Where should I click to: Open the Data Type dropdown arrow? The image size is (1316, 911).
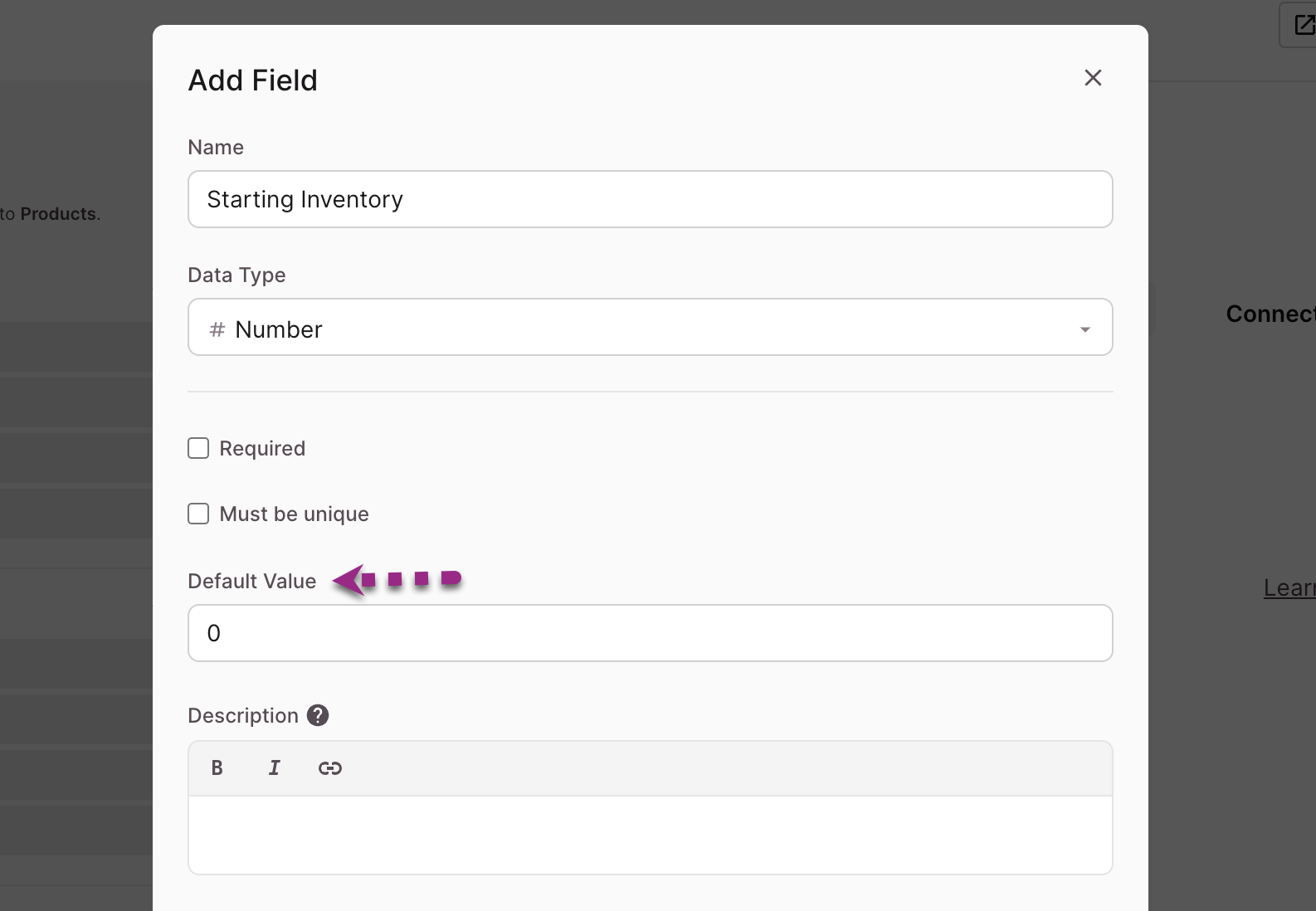click(x=1084, y=329)
